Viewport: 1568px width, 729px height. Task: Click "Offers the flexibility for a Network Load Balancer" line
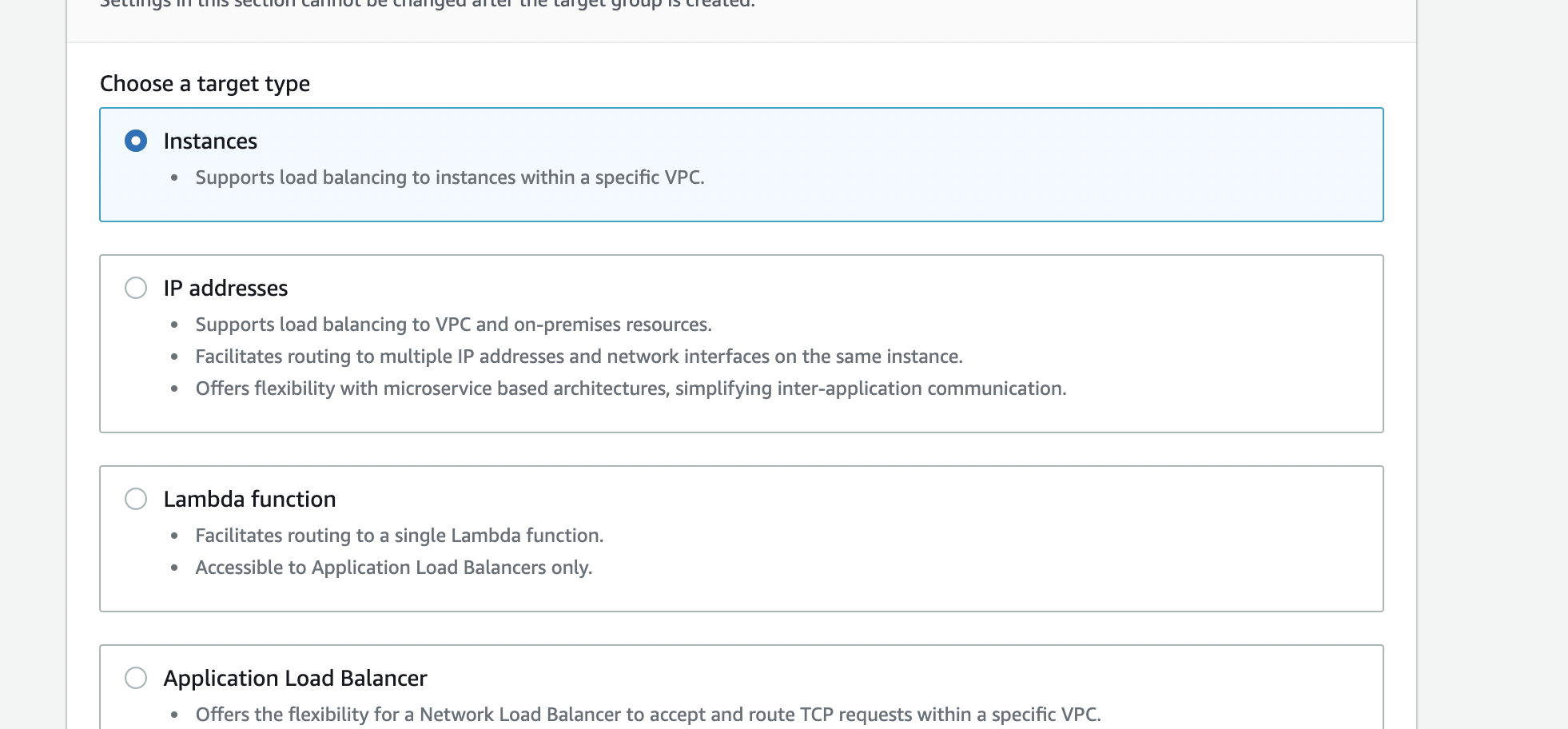coord(647,715)
